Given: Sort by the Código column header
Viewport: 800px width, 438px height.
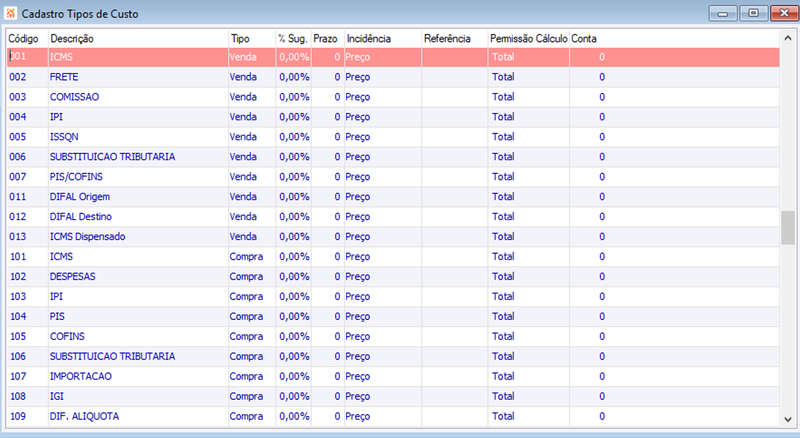Looking at the screenshot, I should 27,39.
